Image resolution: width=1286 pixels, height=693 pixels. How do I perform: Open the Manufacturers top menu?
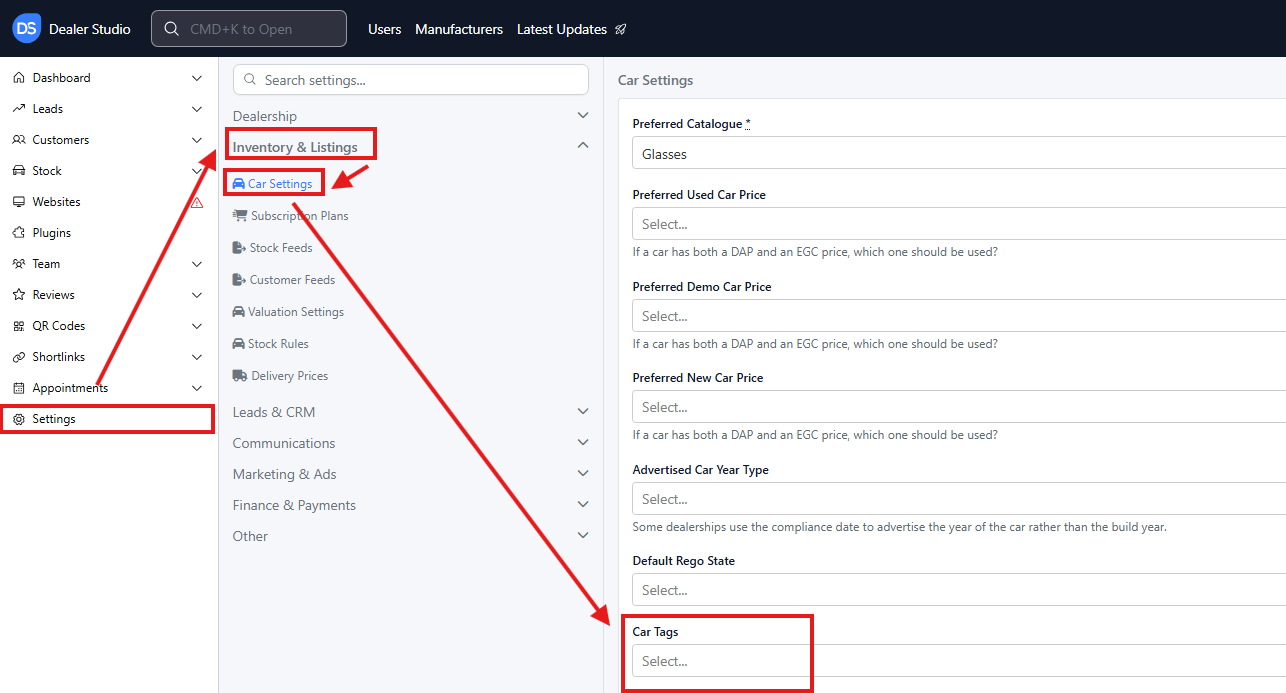pos(459,30)
